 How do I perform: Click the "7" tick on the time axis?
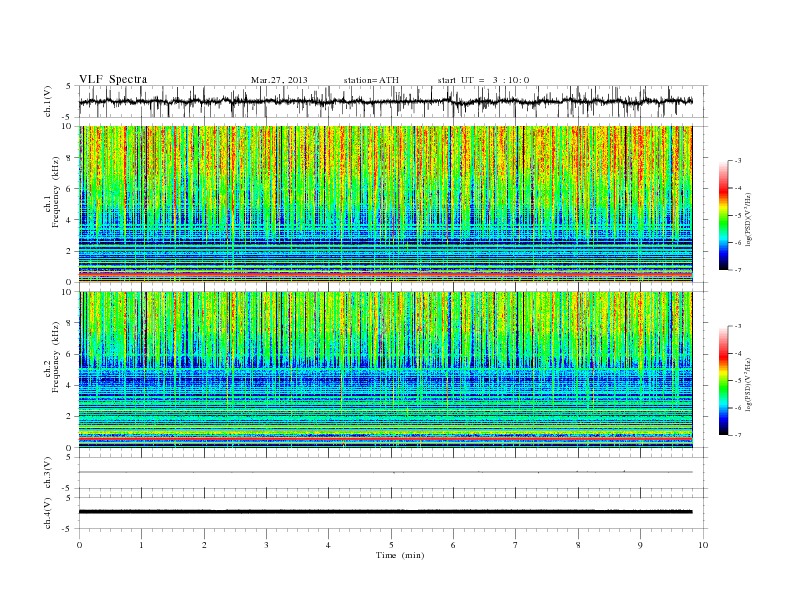516,545
